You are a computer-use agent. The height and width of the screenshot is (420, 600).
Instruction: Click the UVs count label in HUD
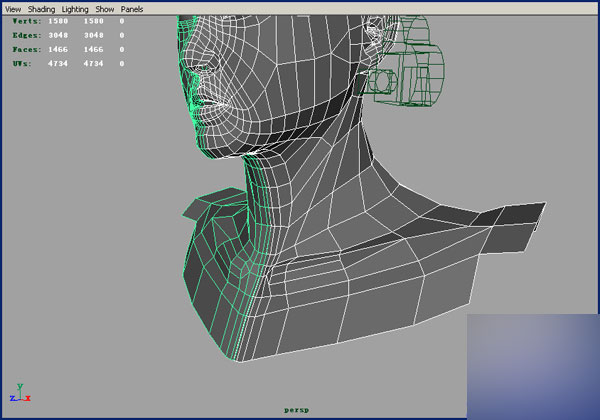(x=22, y=63)
